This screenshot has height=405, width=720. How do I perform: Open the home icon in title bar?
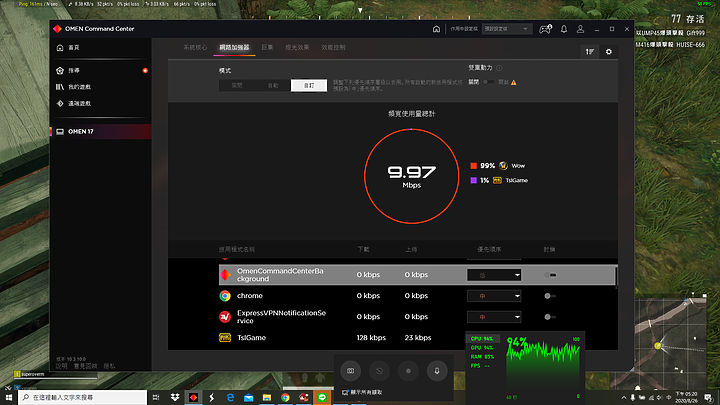(x=436, y=29)
